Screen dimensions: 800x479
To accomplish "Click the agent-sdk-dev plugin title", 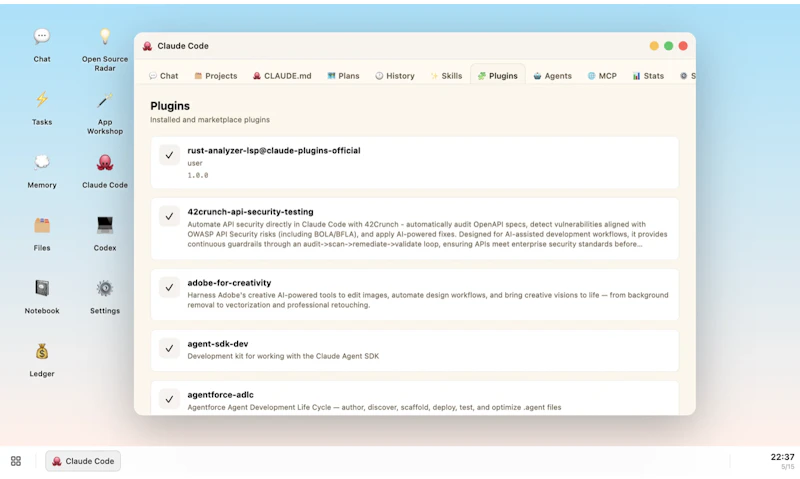I will tap(218, 344).
